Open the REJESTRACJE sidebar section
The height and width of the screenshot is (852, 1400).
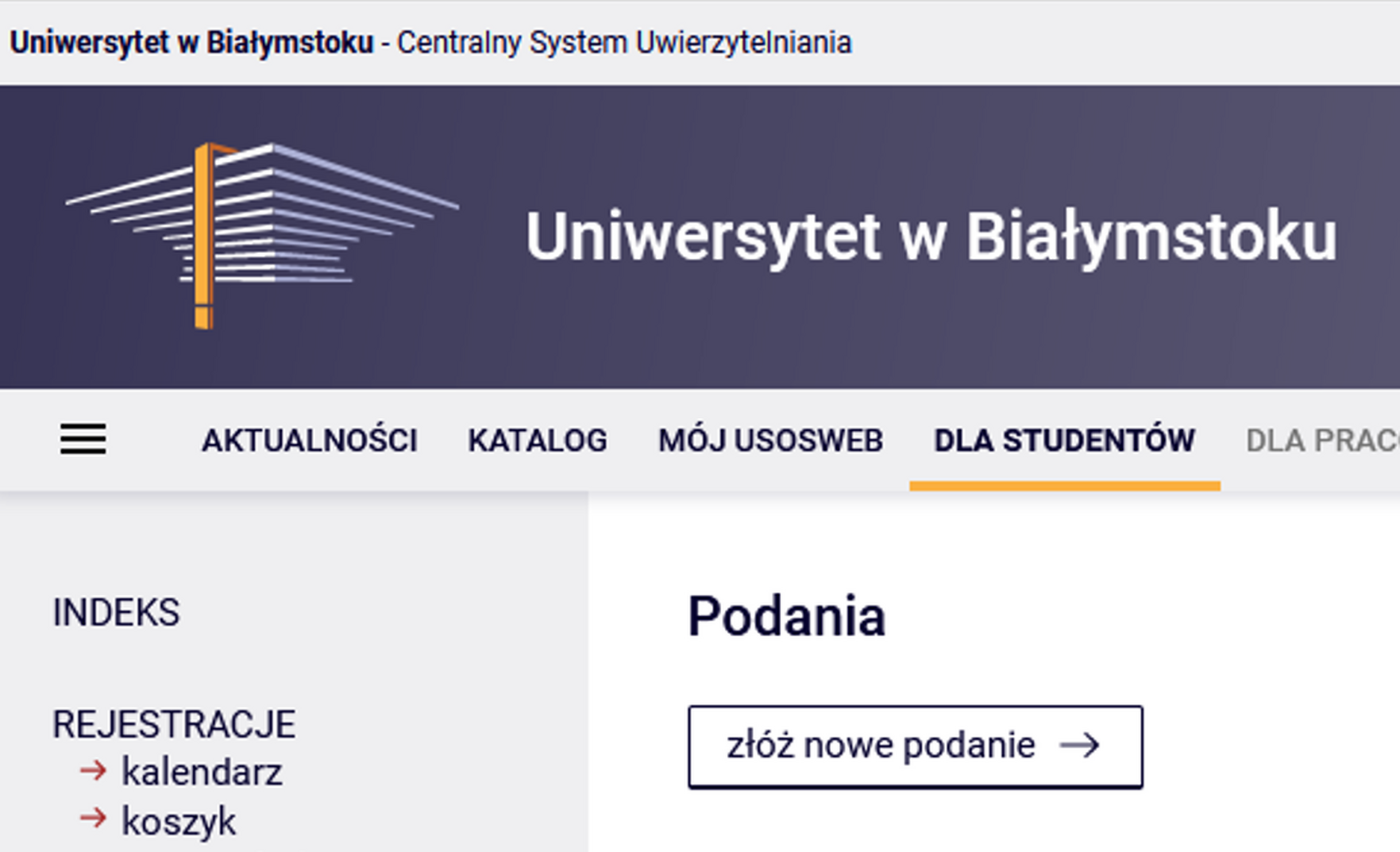click(174, 724)
